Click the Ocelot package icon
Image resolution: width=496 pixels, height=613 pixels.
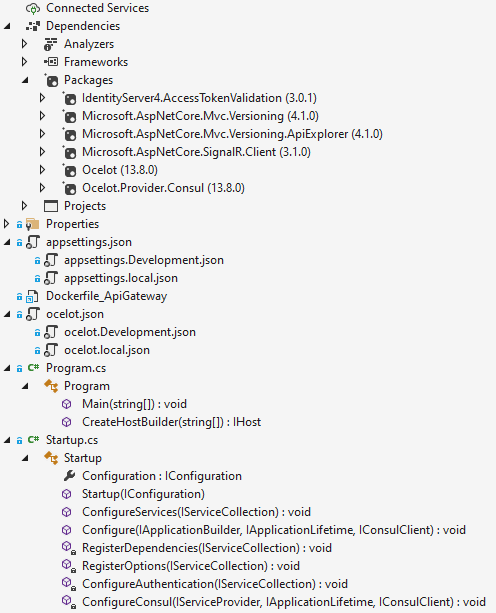(x=70, y=170)
